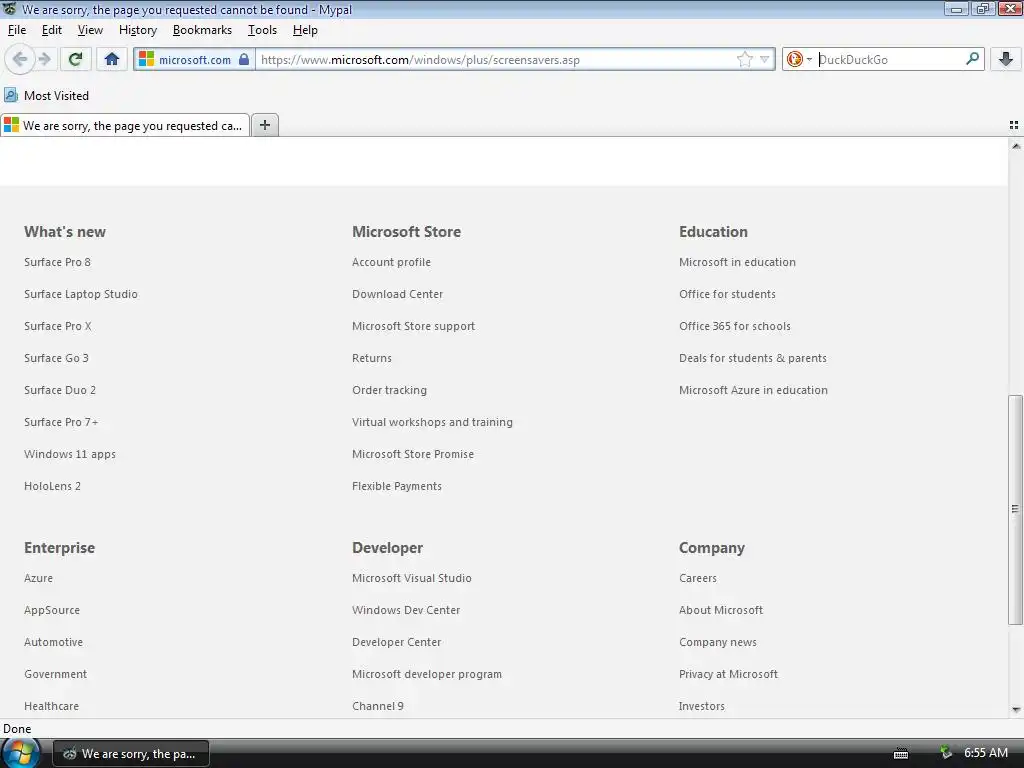Open the Home page icon

112,59
